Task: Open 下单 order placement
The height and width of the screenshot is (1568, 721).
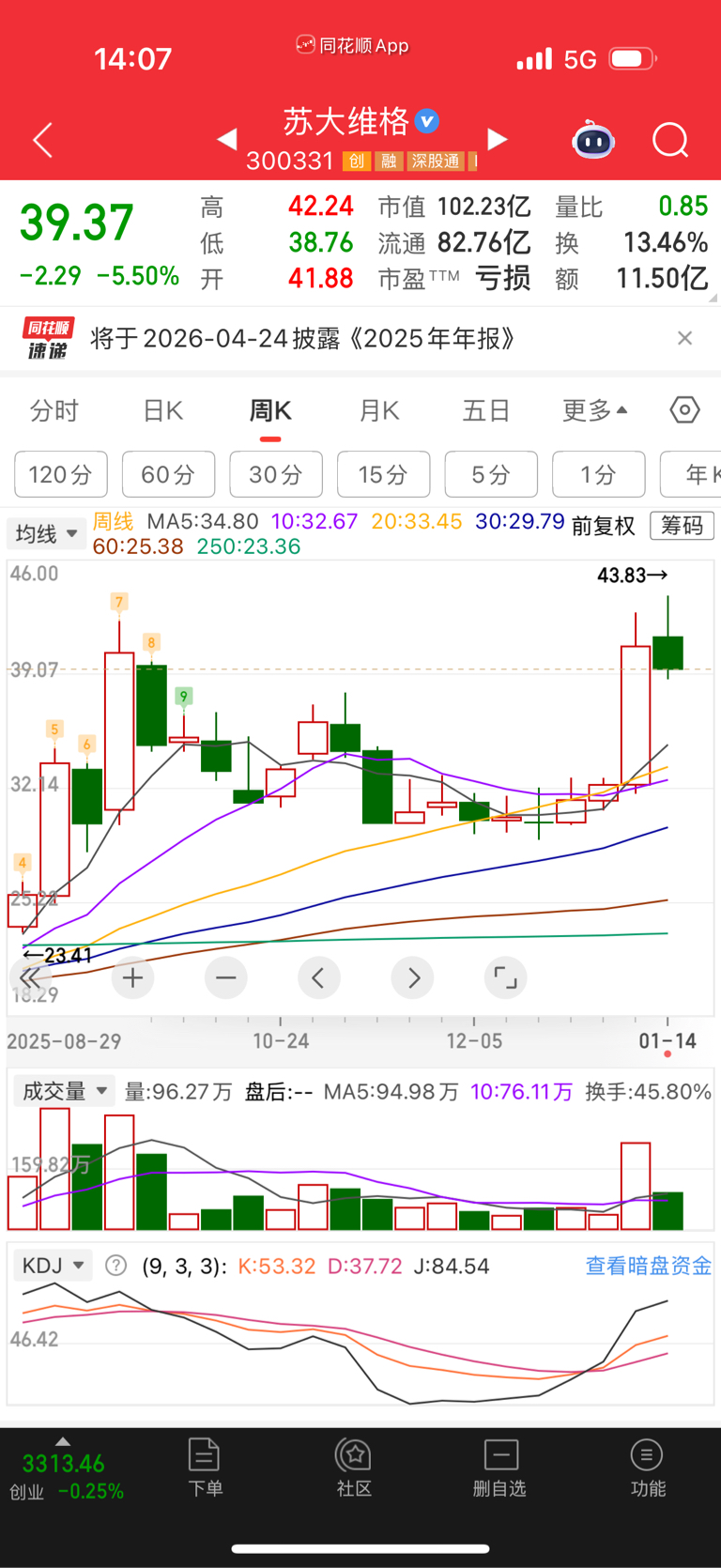Action: click(x=205, y=1468)
